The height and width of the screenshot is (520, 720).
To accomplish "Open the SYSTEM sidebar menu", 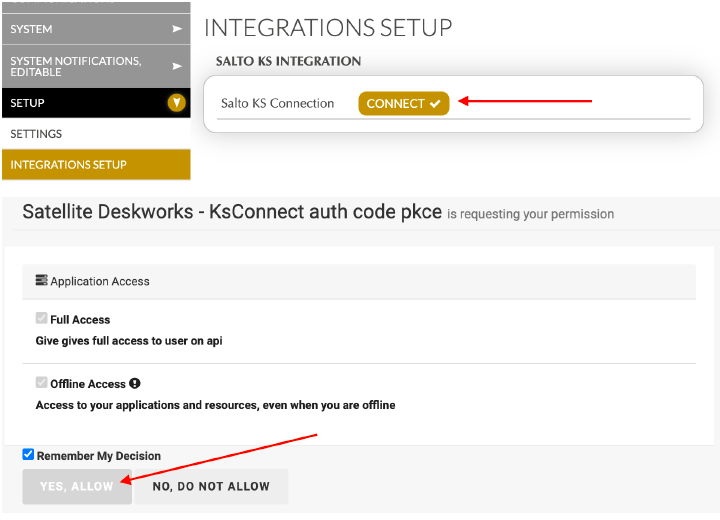I will tap(96, 29).
